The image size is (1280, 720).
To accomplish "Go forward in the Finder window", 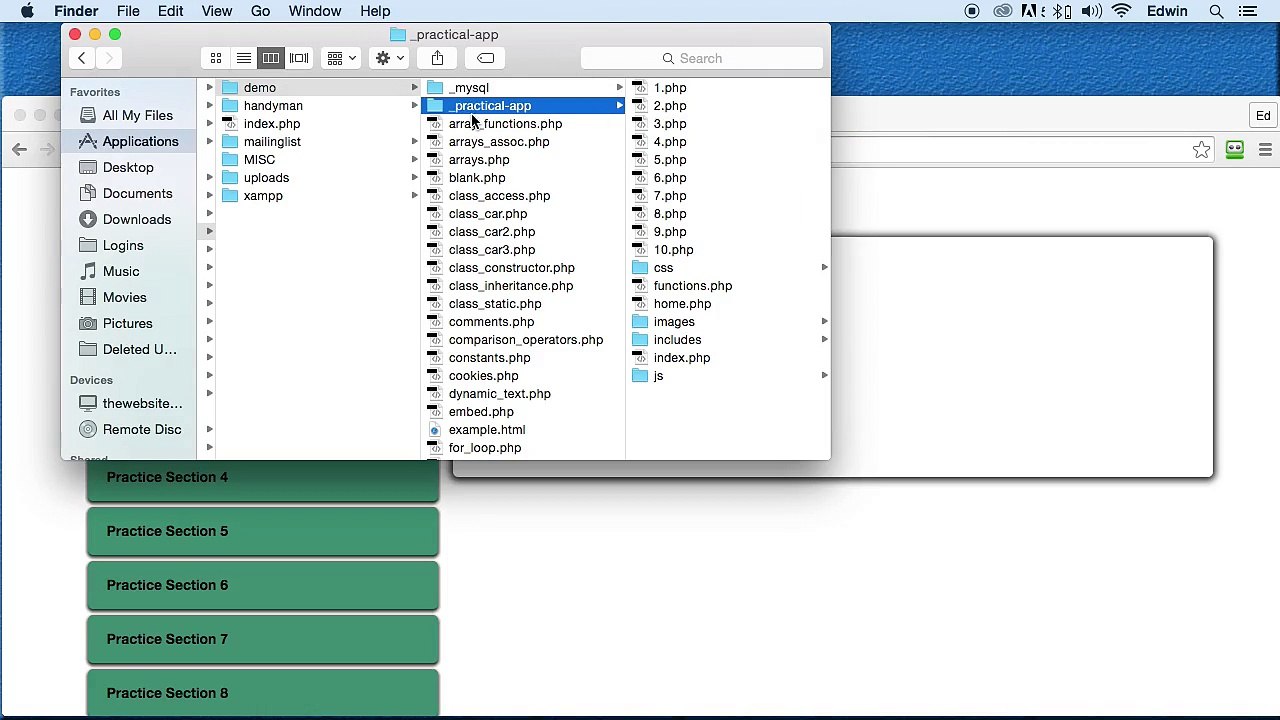I will pyautogui.click(x=109, y=58).
